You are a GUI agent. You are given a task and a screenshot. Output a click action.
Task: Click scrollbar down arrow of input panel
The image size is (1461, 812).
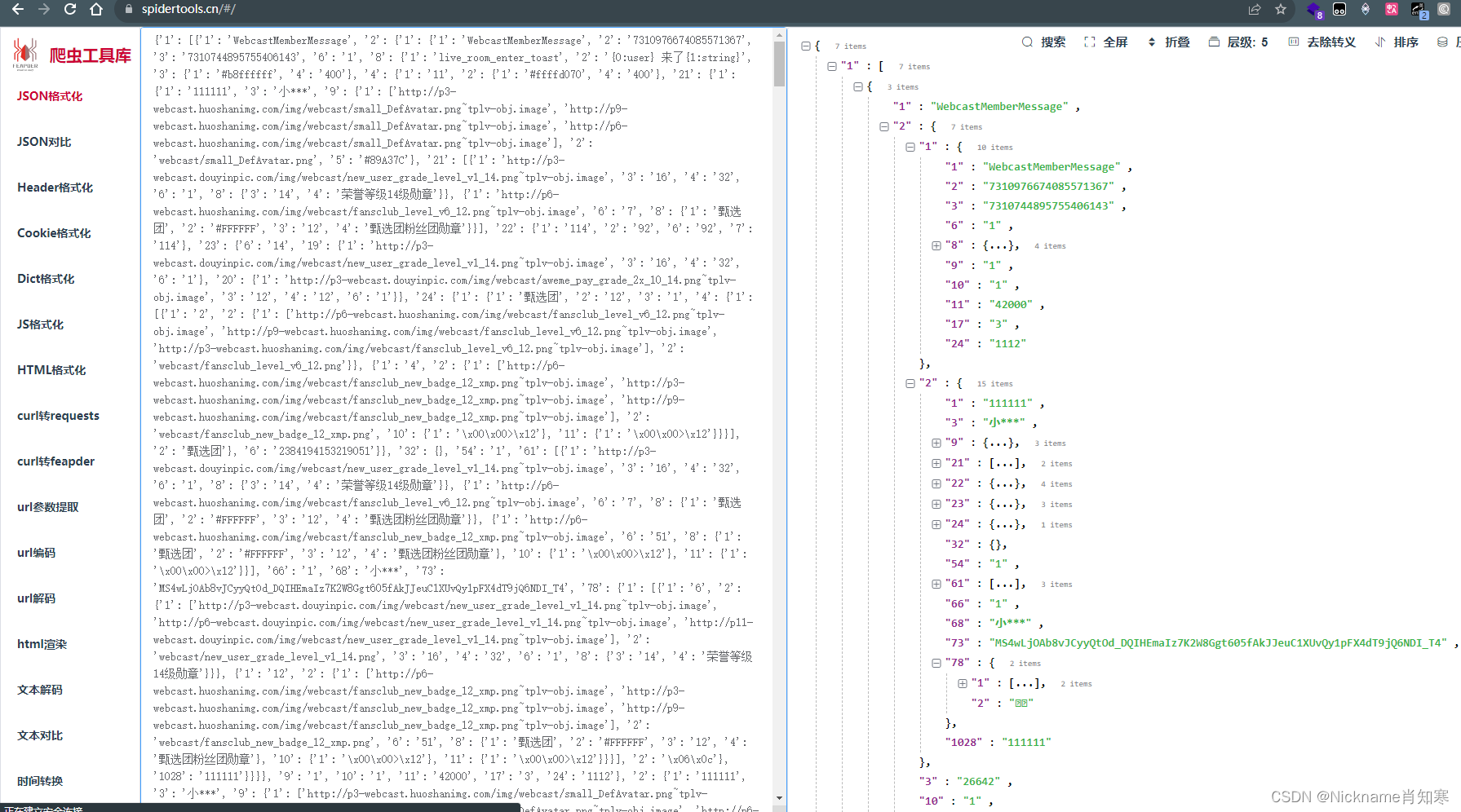[780, 798]
